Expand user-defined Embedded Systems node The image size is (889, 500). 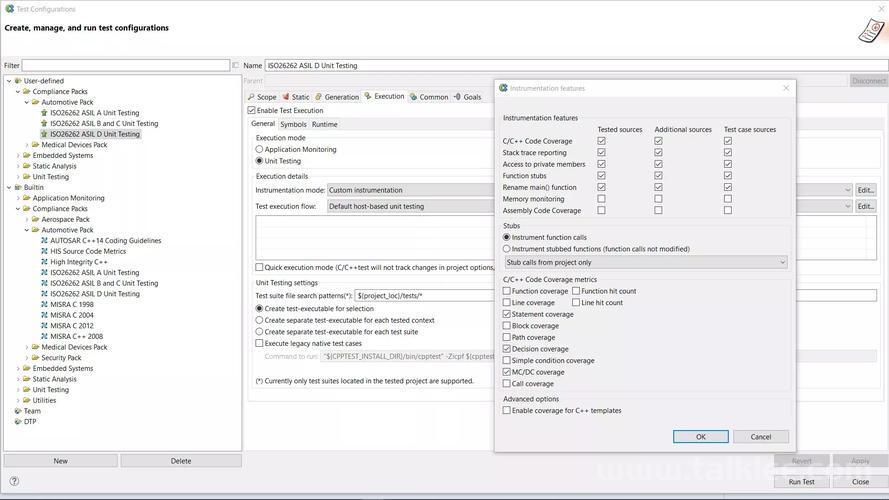point(18,156)
